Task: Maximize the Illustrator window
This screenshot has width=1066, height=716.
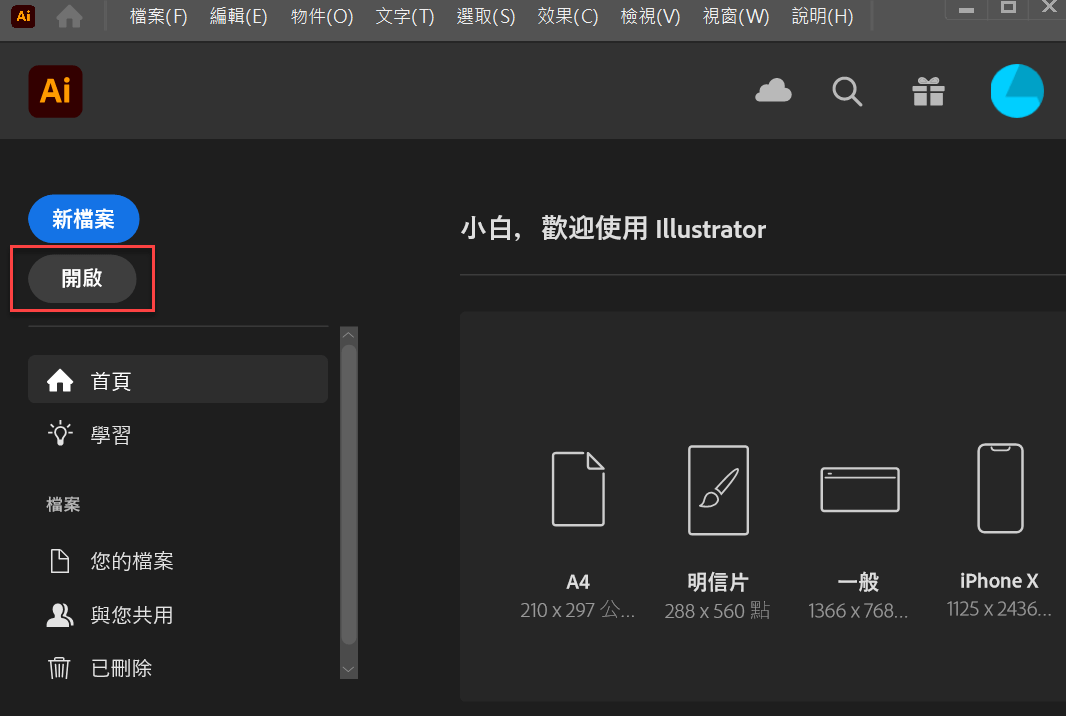Action: click(1008, 8)
